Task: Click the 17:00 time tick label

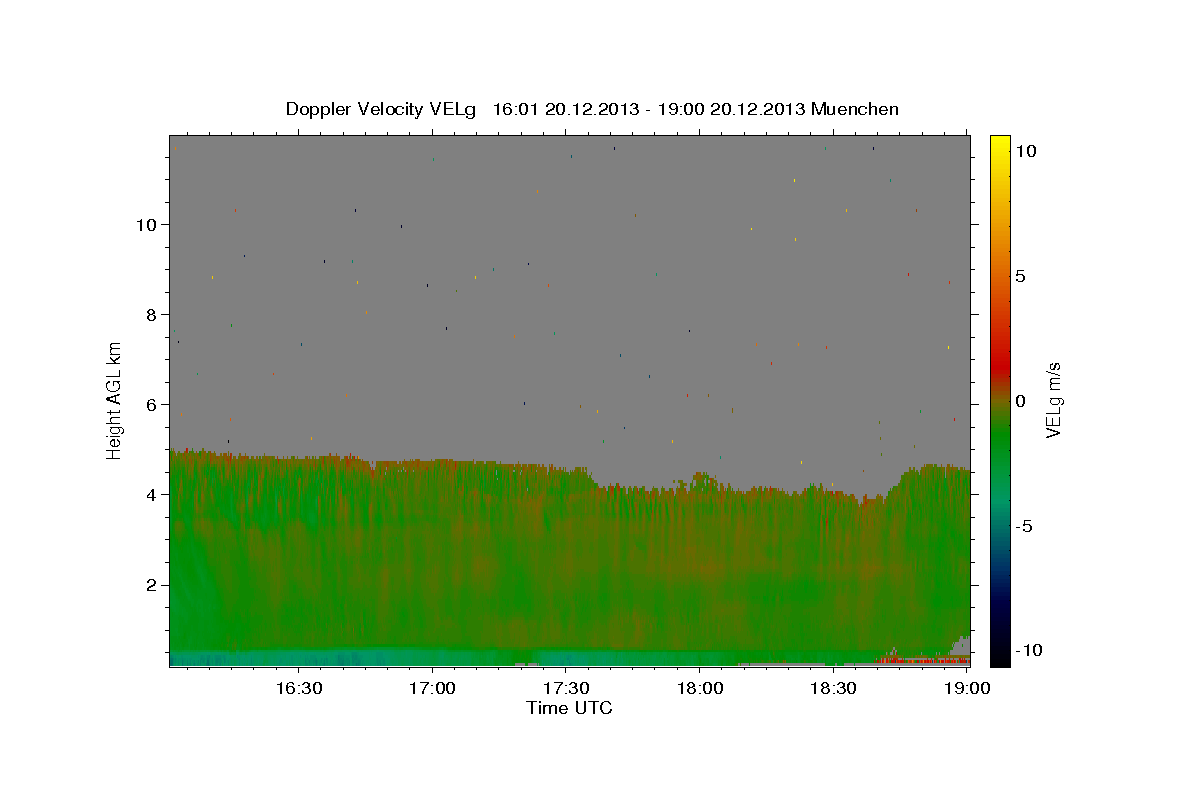Action: [431, 688]
